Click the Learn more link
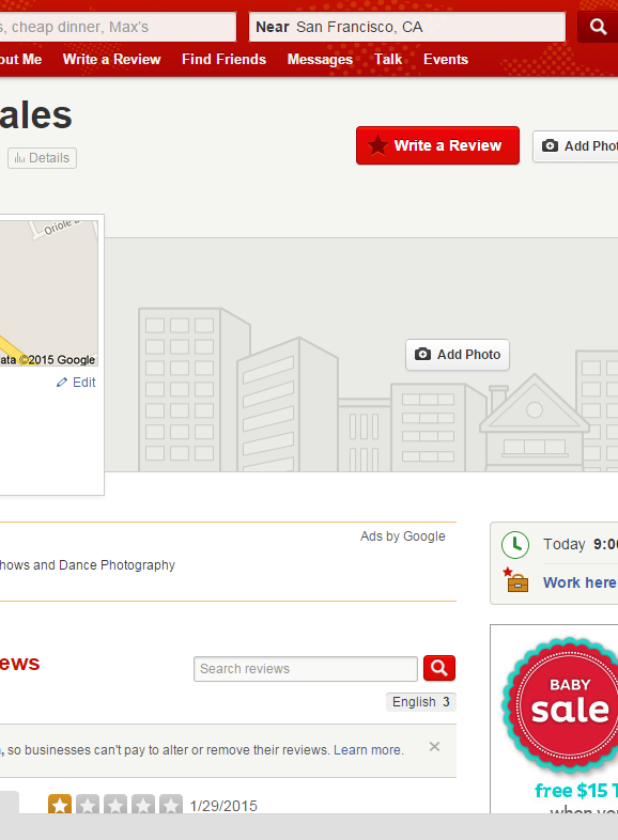 pyautogui.click(x=367, y=750)
